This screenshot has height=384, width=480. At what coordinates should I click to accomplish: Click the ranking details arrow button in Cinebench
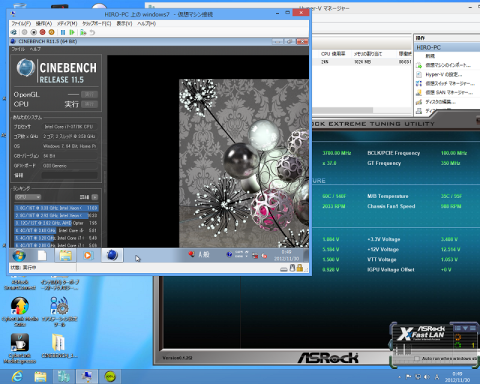95,197
